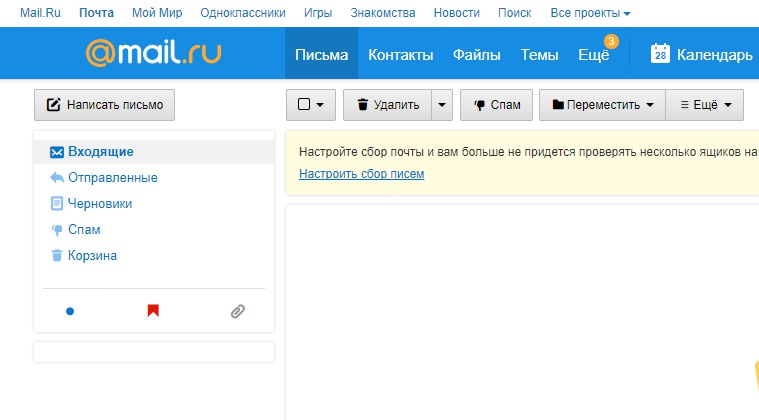Viewport: 759px width, 420px height.
Task: Click the orange notification badge with 3
Action: click(611, 42)
